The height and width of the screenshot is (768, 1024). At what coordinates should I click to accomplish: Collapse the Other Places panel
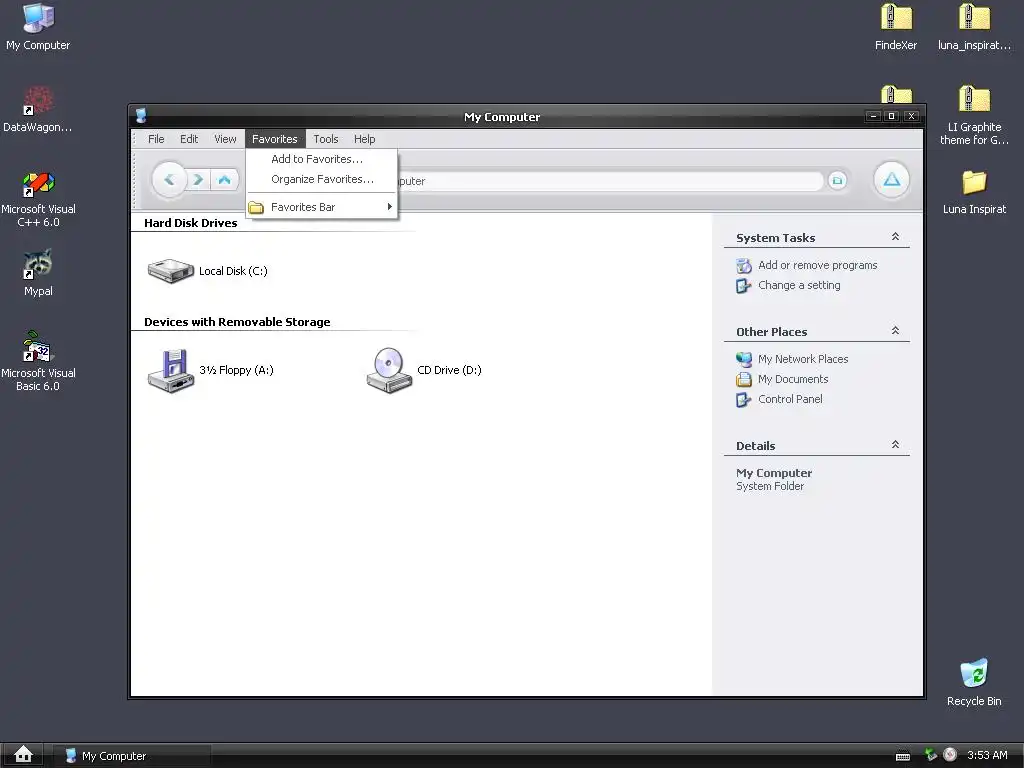point(895,330)
